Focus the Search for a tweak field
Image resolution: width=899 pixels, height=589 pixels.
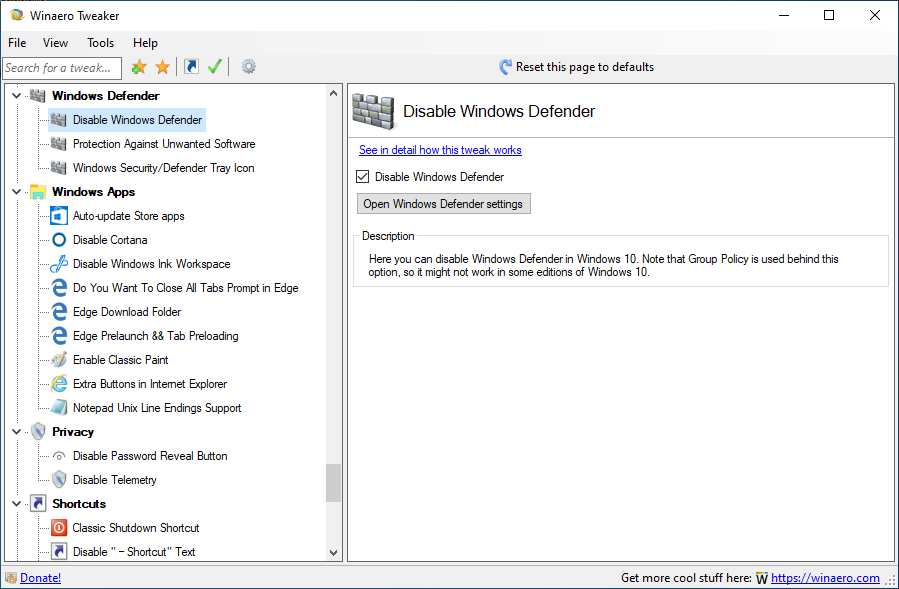click(62, 68)
